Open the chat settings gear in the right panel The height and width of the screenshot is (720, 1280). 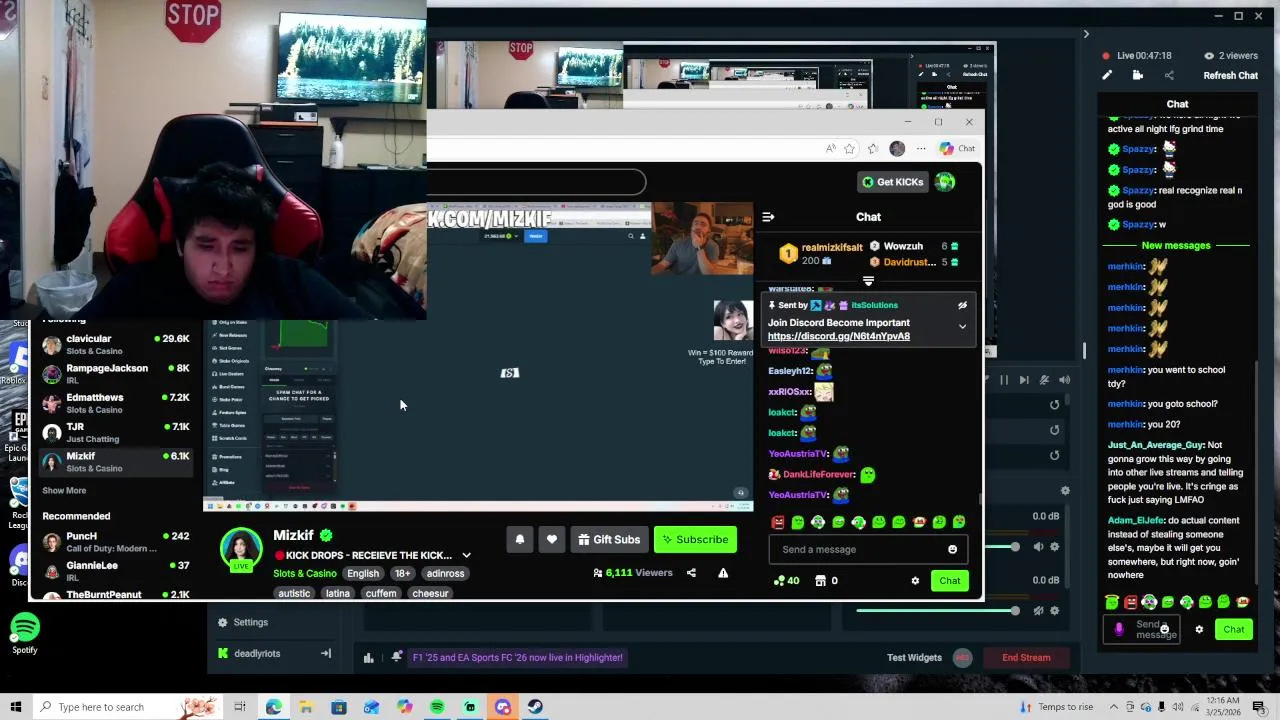point(1199,630)
